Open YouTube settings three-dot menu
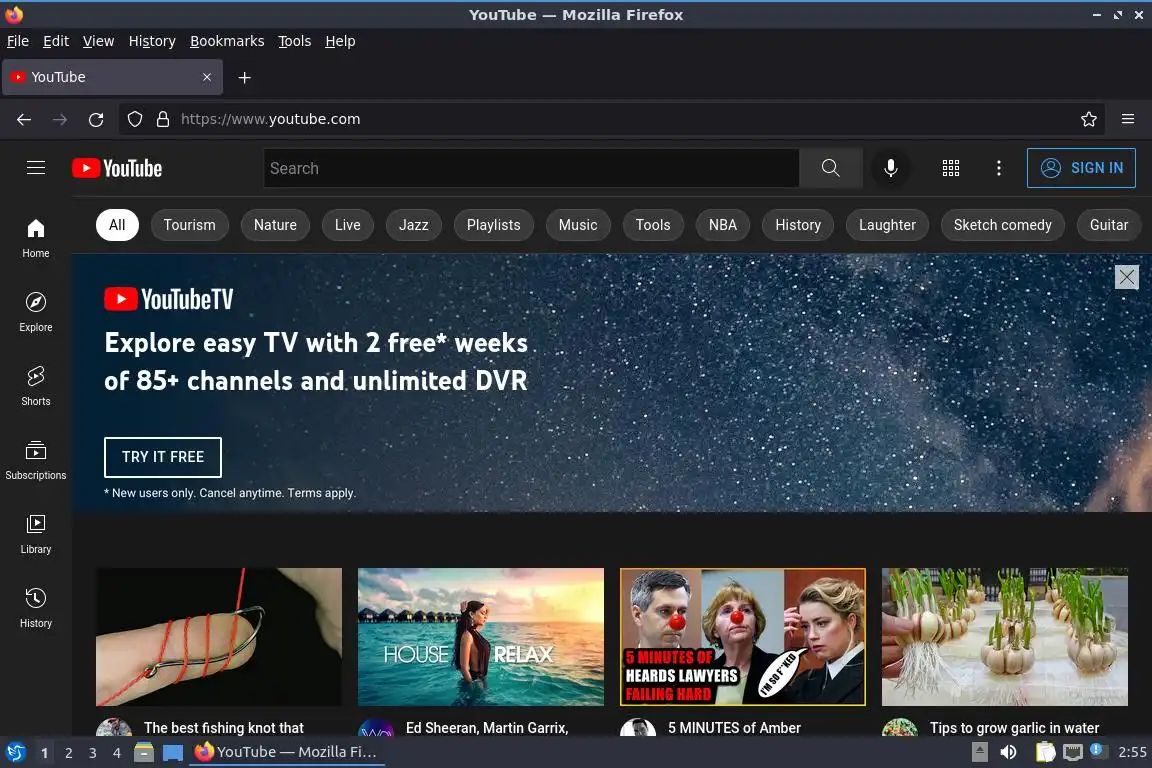Viewport: 1152px width, 768px height. (998, 168)
